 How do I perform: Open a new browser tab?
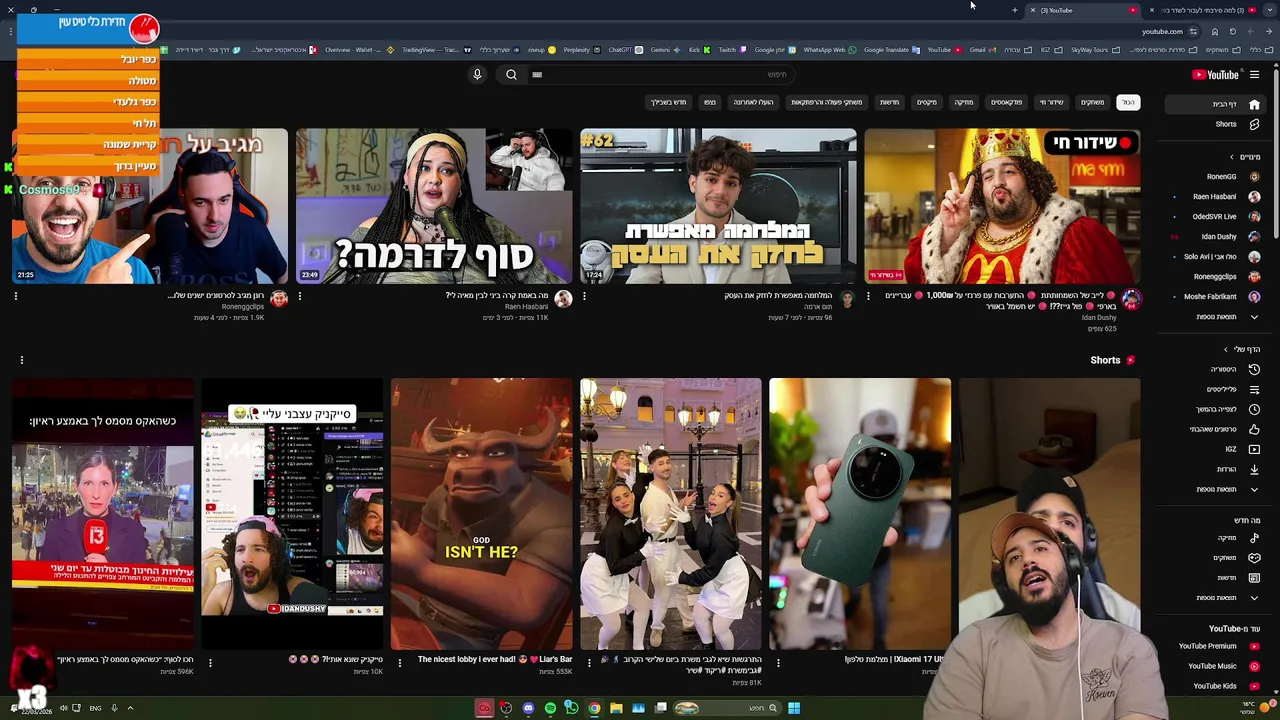(x=1014, y=10)
